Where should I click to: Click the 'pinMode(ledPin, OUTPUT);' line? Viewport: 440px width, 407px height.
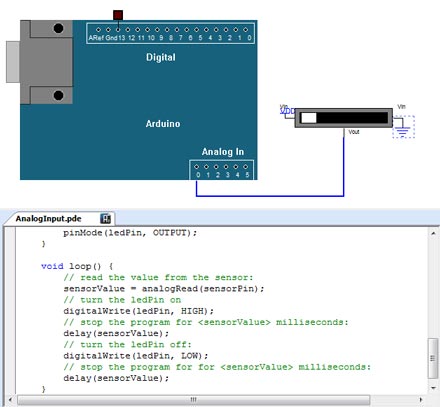[130, 233]
